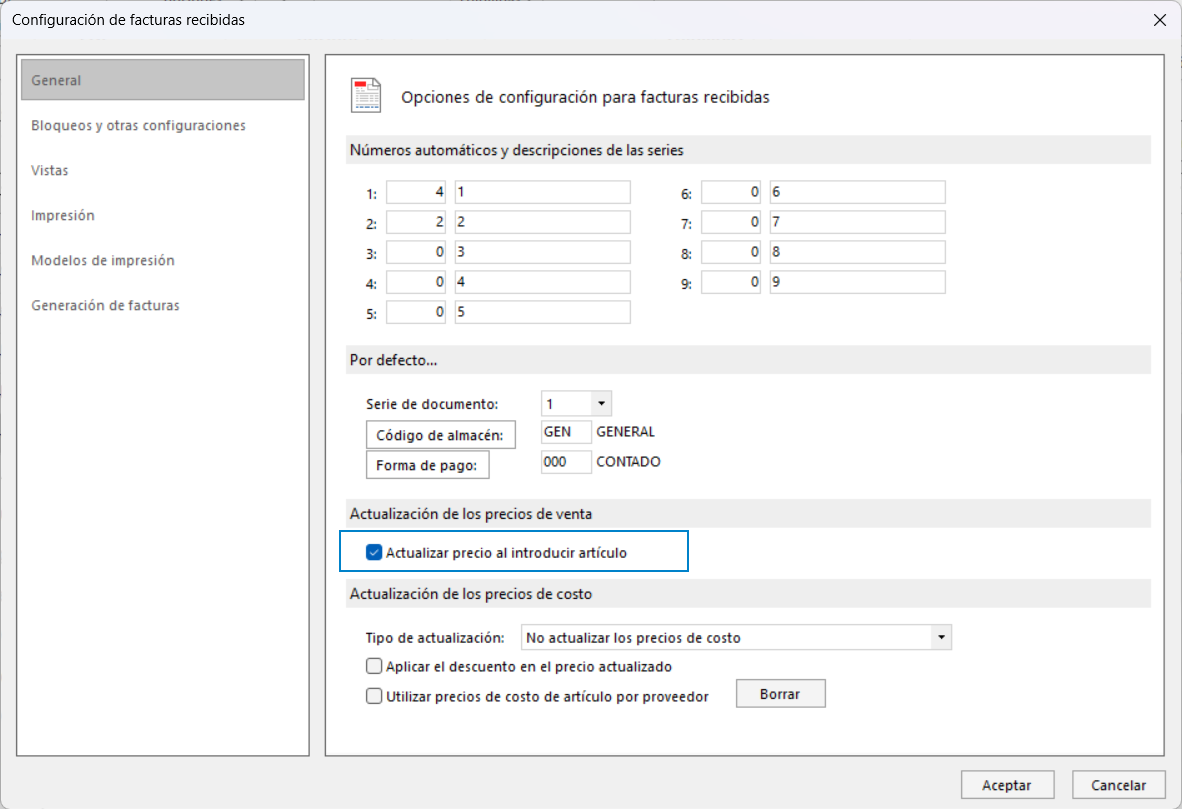Open Modelos de impresión section
Viewport: 1183px width, 809px height.
point(103,260)
